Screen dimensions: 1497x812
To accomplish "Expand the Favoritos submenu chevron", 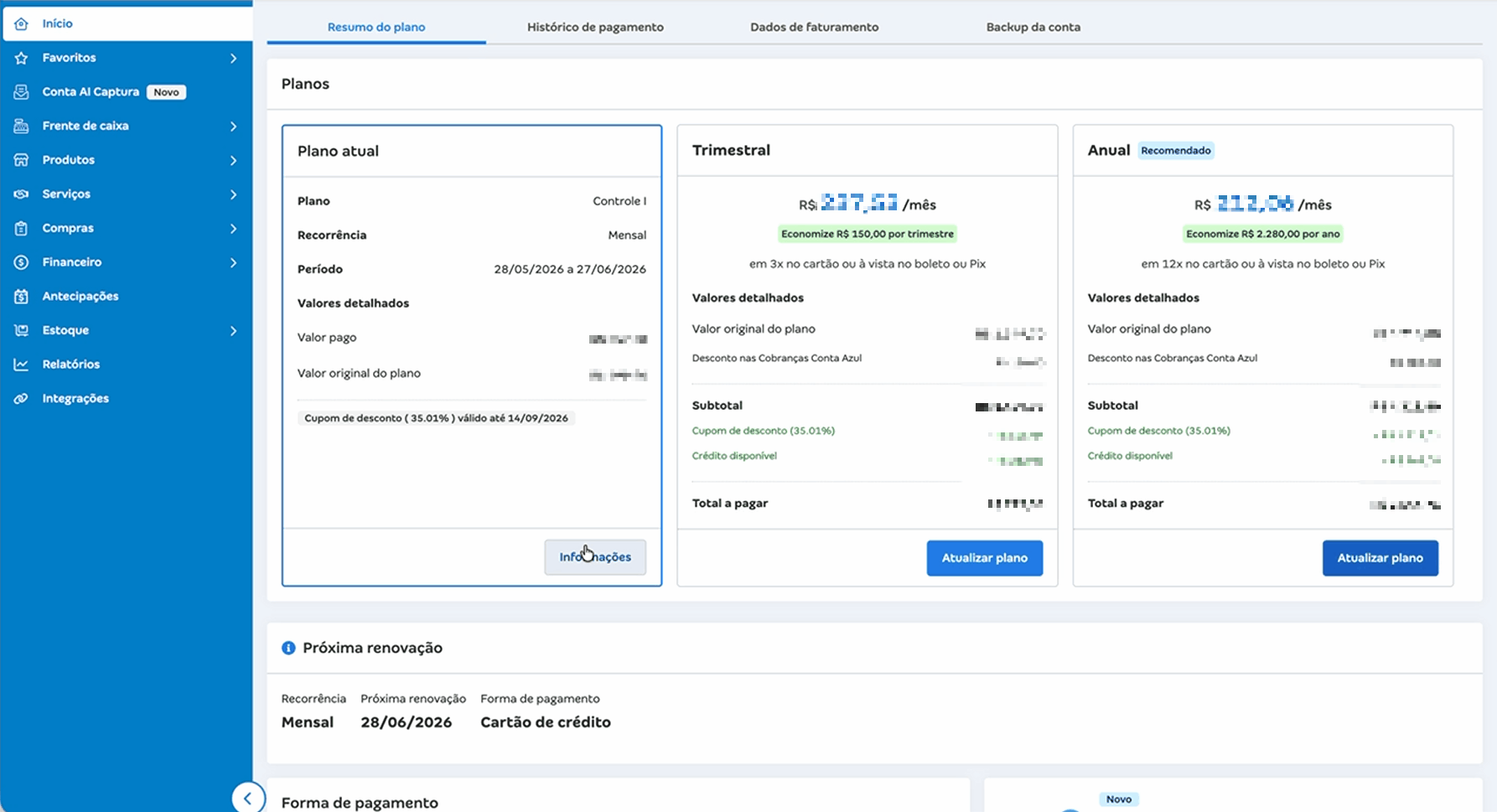I will [233, 58].
